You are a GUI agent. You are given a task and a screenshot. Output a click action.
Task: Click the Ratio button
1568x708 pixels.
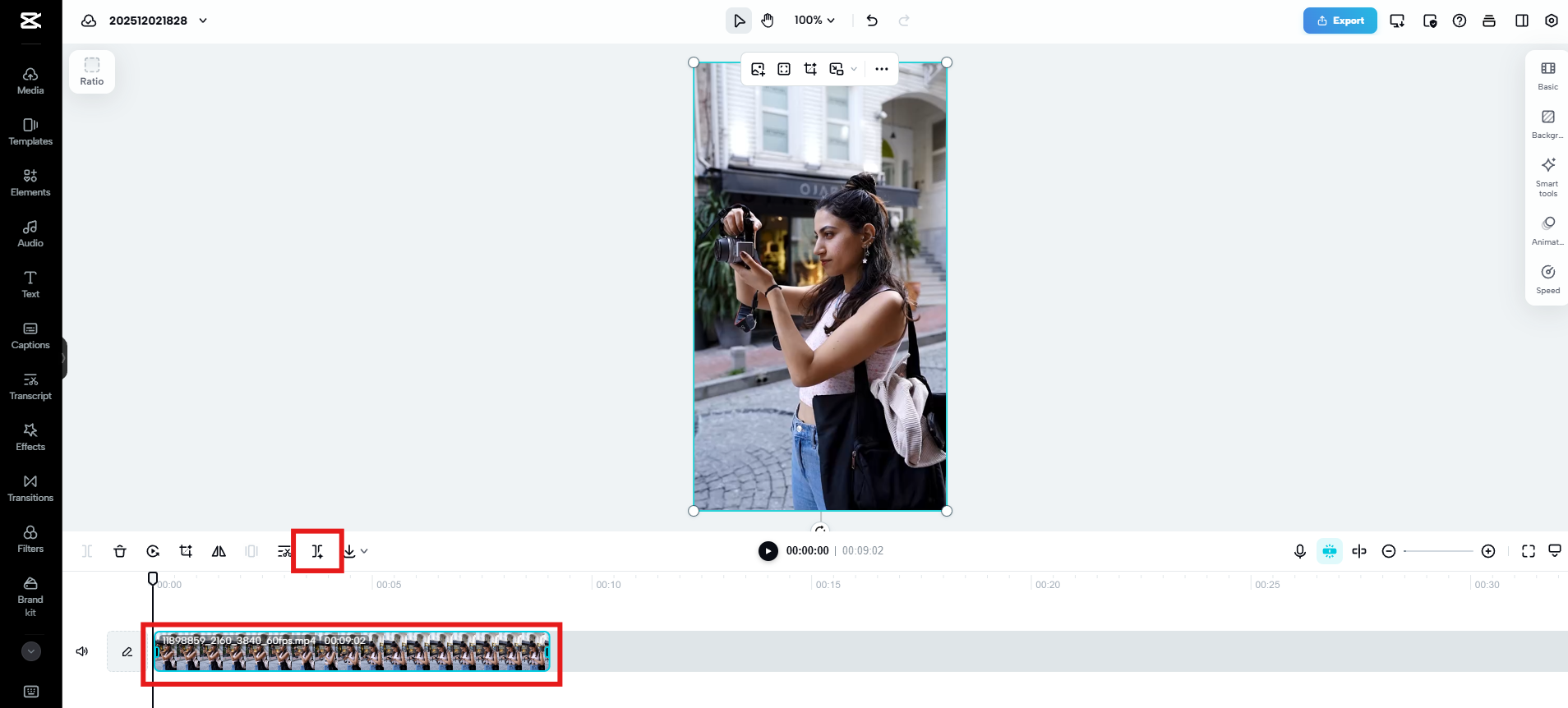92,71
